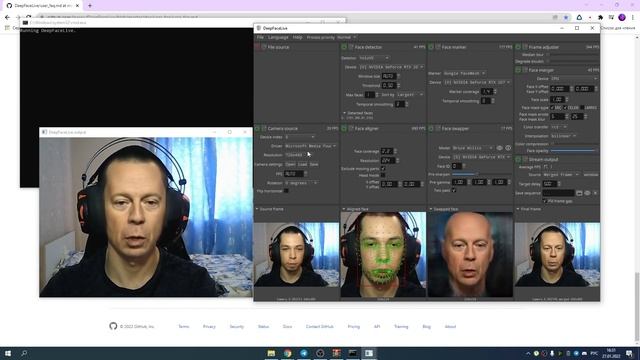The image size is (640, 360).
Task: Click taskbar search magnifier icon
Action: point(24,353)
